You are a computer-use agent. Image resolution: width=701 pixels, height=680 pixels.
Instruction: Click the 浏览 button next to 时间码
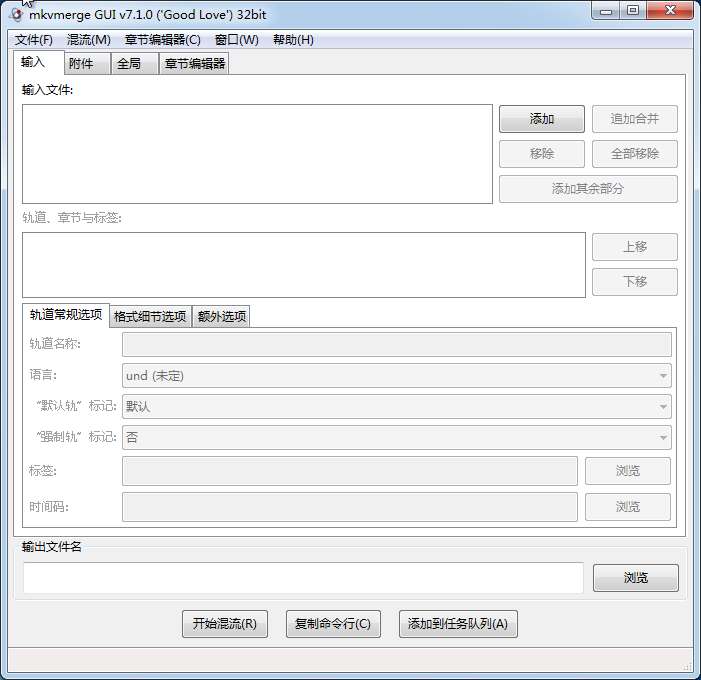(628, 507)
